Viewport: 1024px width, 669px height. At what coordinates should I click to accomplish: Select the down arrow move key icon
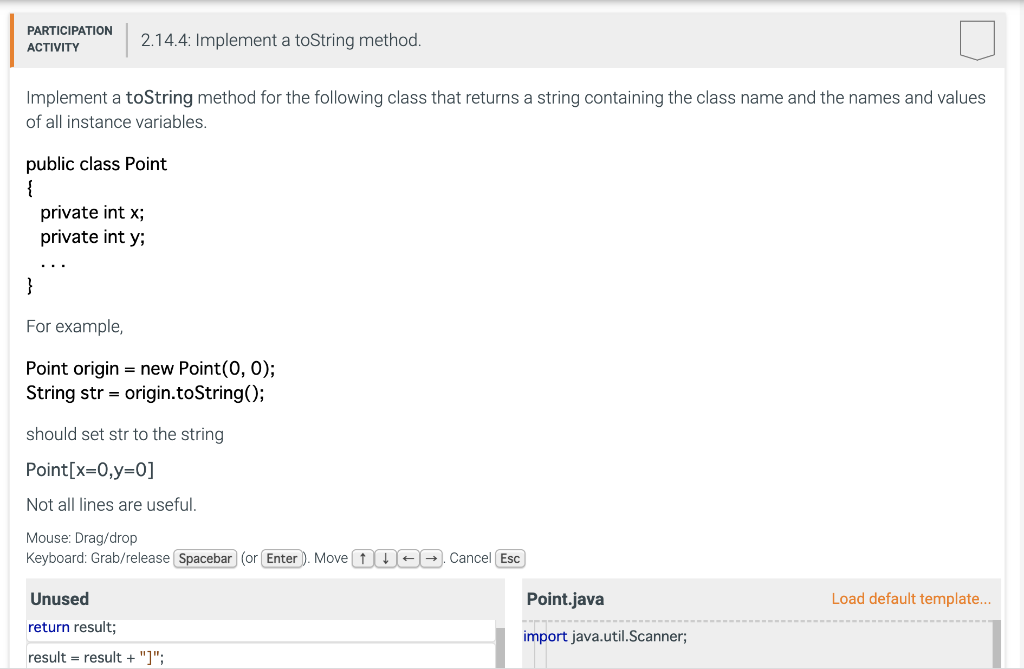(385, 558)
